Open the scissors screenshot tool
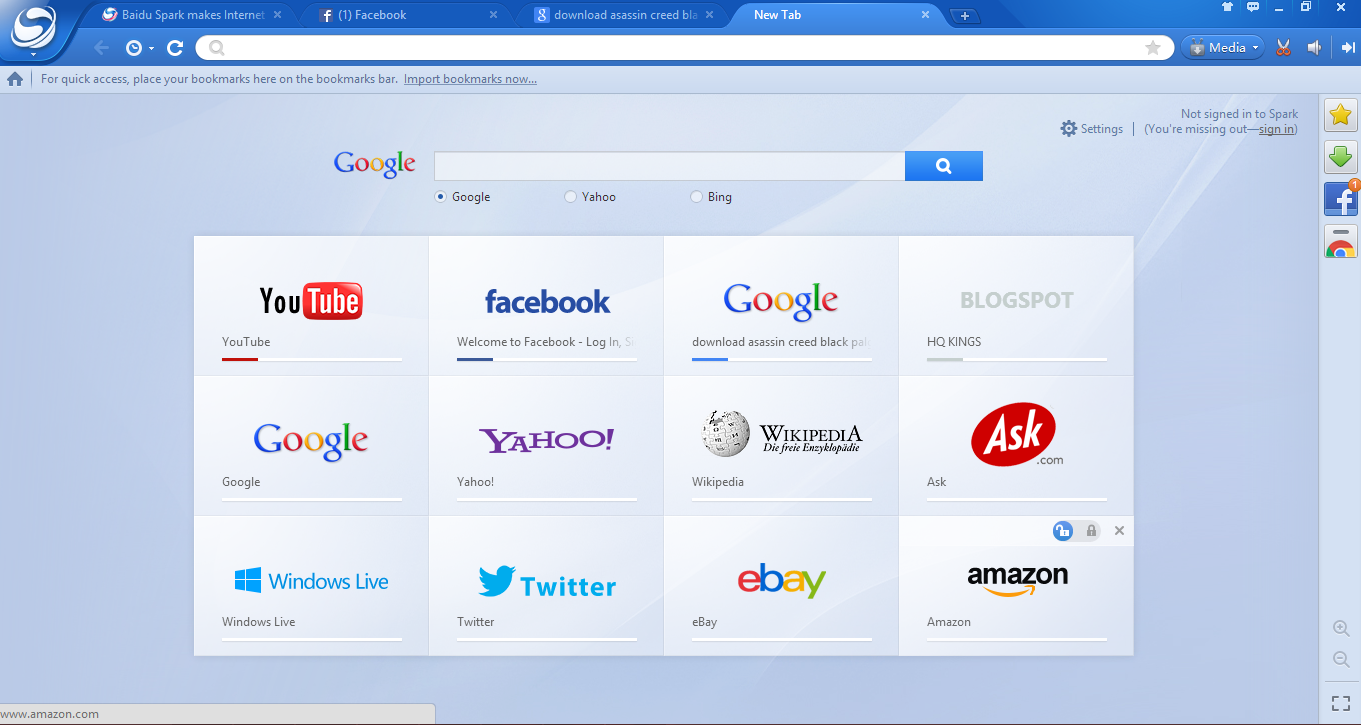 pyautogui.click(x=1284, y=47)
